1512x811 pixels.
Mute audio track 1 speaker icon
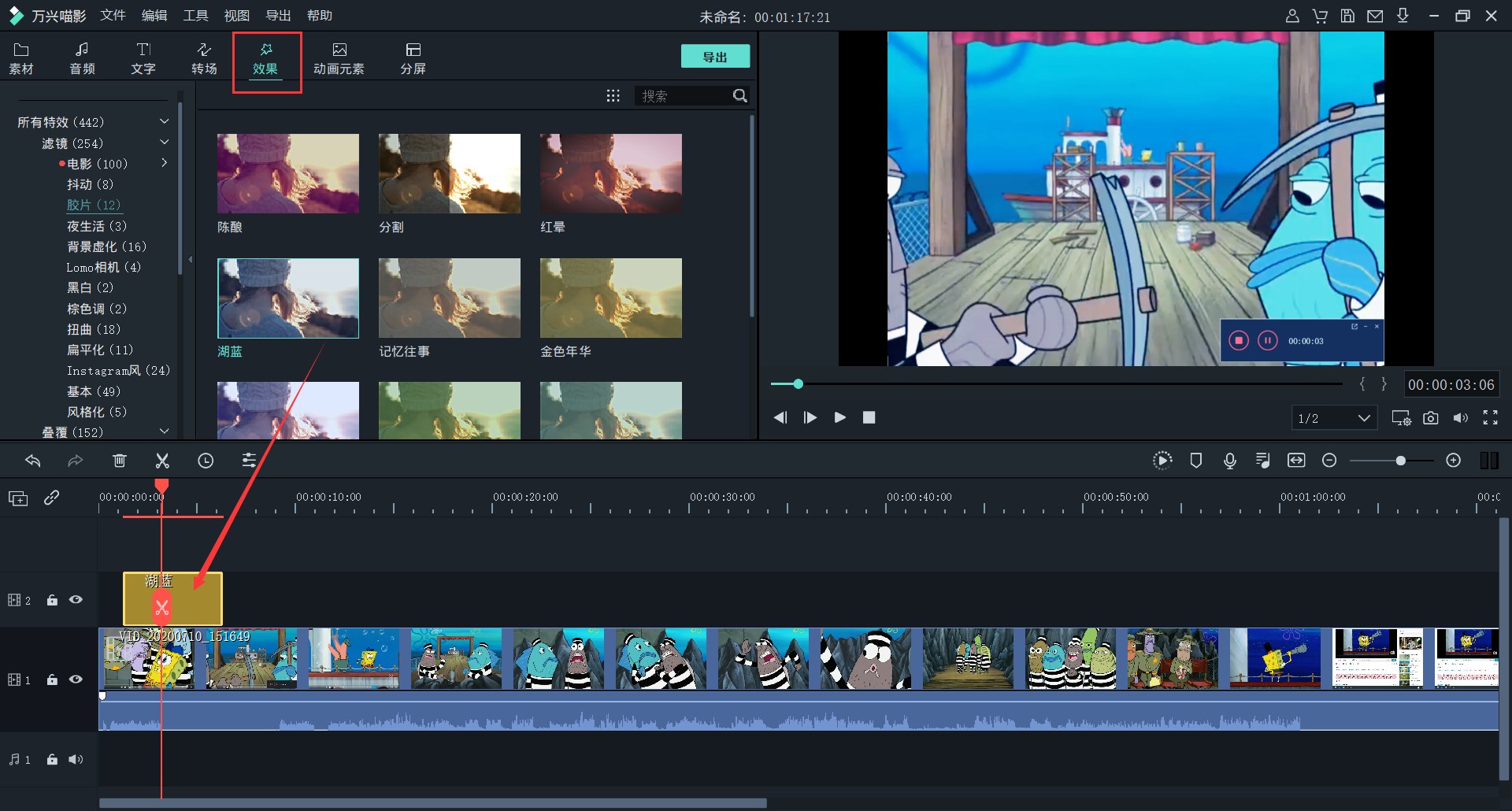[76, 760]
